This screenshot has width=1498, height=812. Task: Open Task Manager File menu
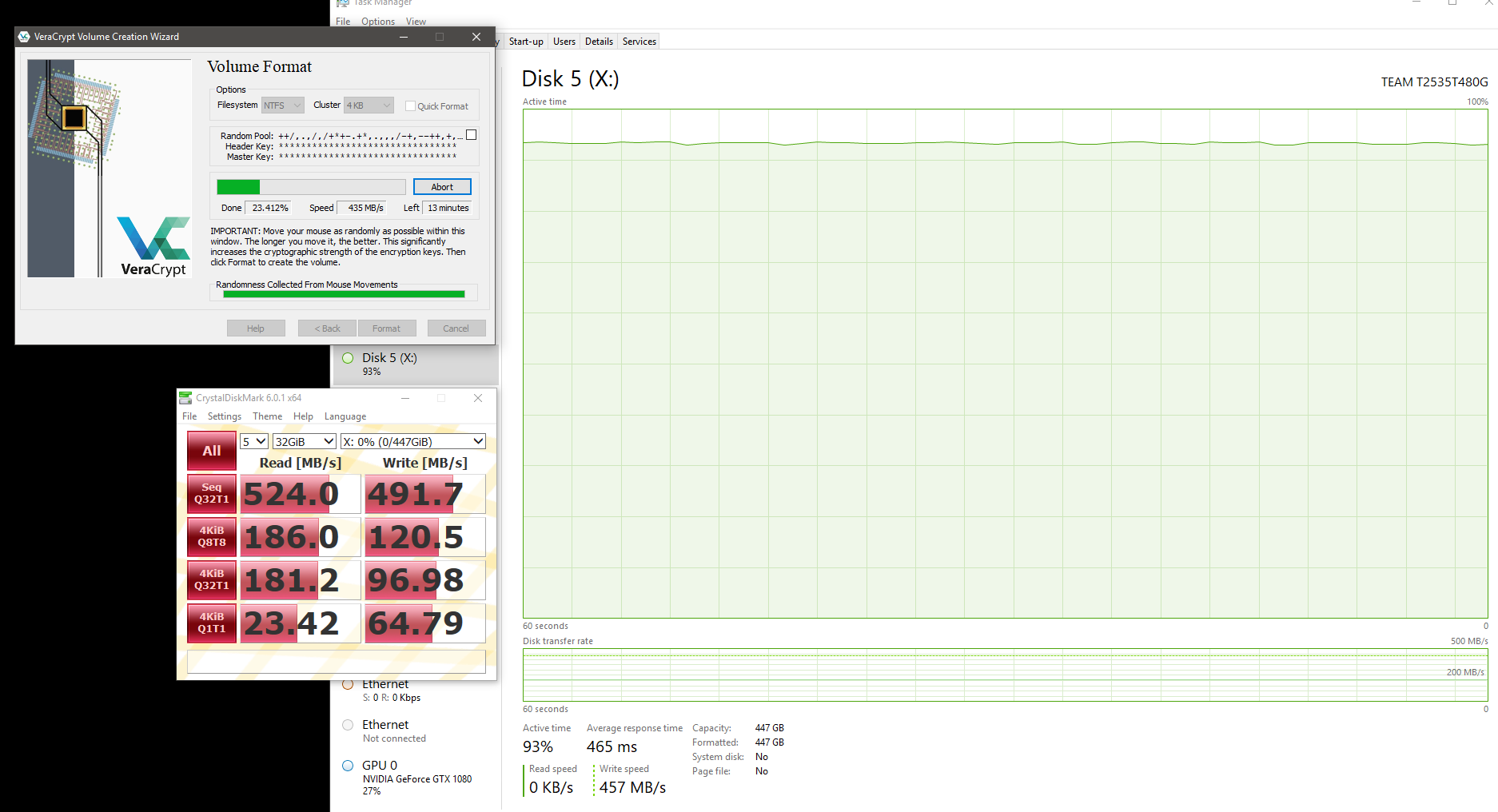(343, 22)
